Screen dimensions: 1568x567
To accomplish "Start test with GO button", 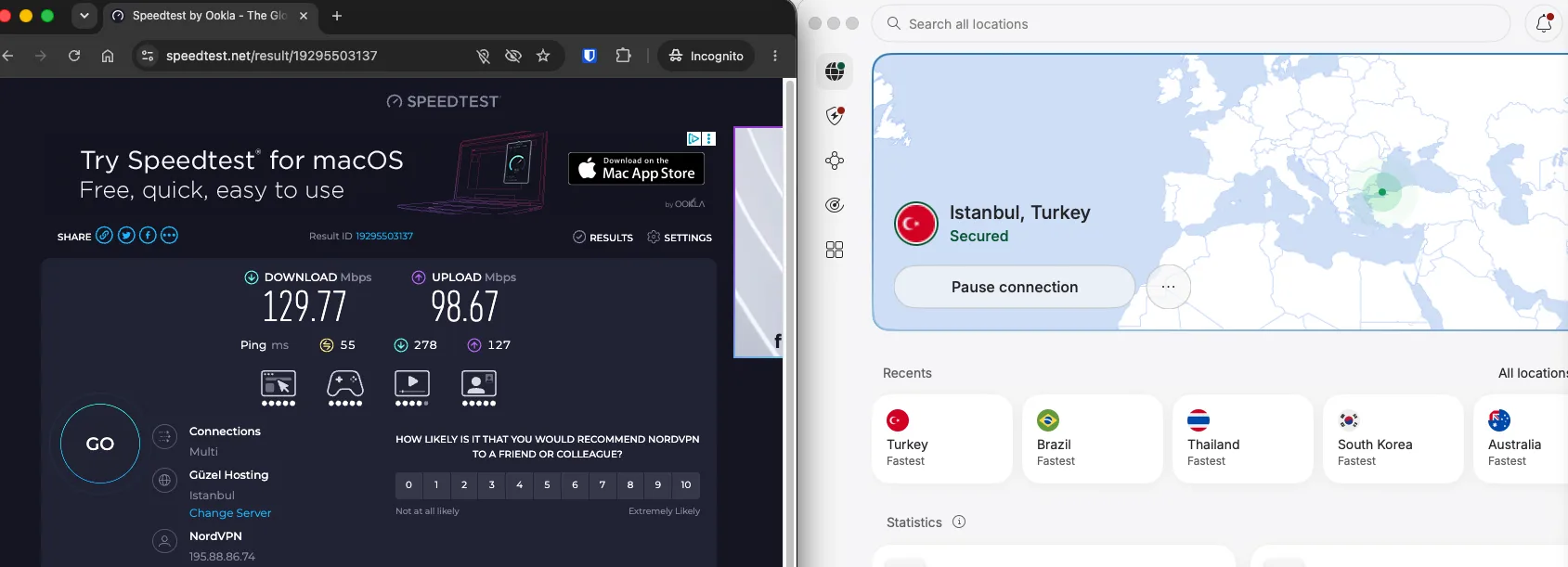I will click(x=100, y=444).
